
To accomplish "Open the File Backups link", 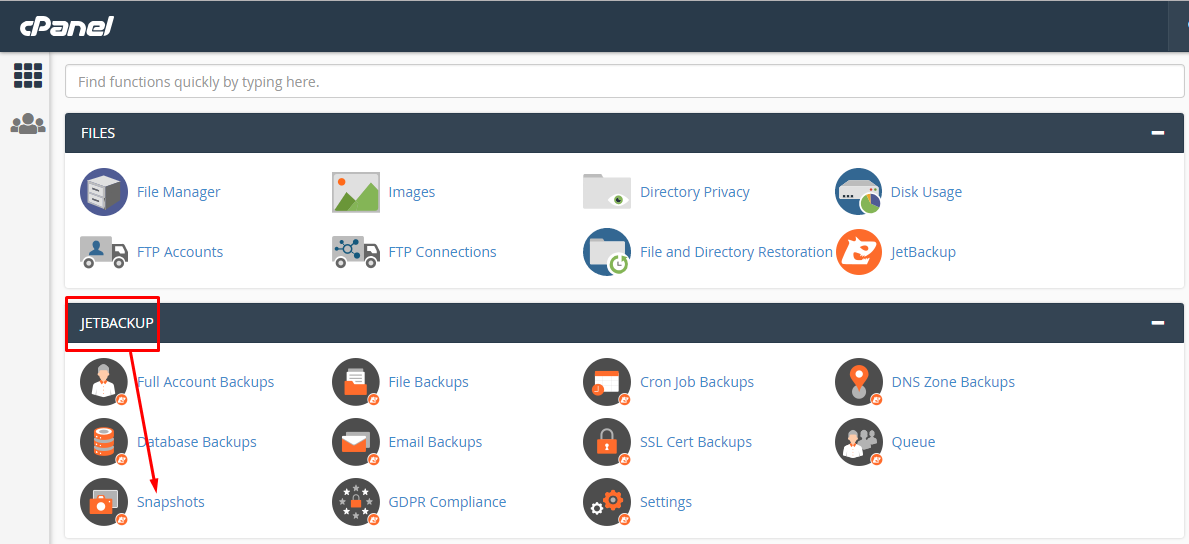I will coord(428,382).
